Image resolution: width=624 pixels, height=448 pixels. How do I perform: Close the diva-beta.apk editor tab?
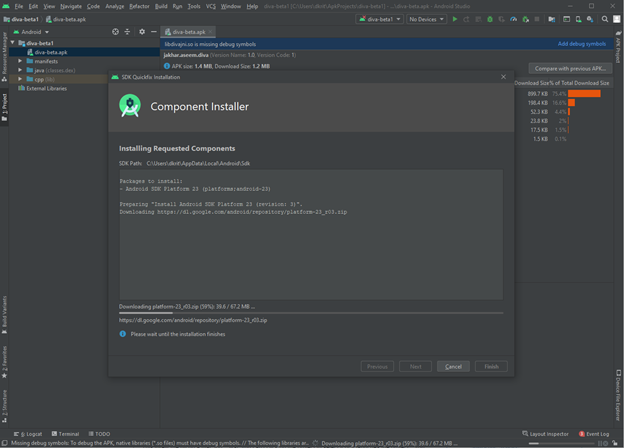(x=210, y=32)
